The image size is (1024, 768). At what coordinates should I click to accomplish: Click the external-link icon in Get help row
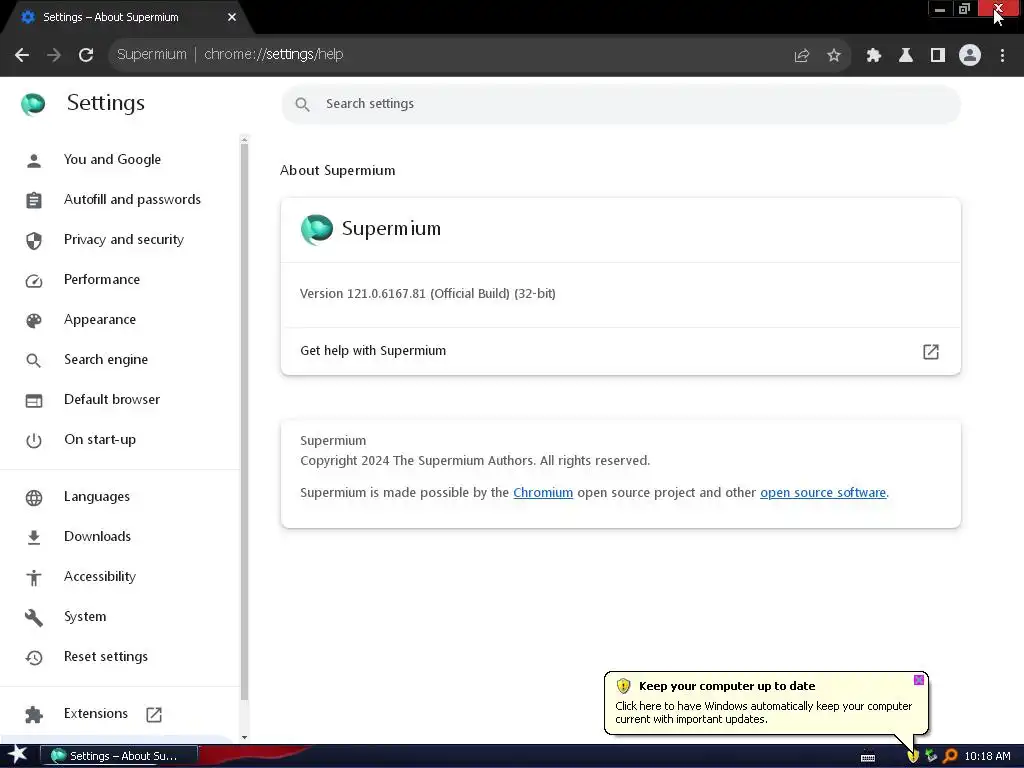tap(931, 352)
